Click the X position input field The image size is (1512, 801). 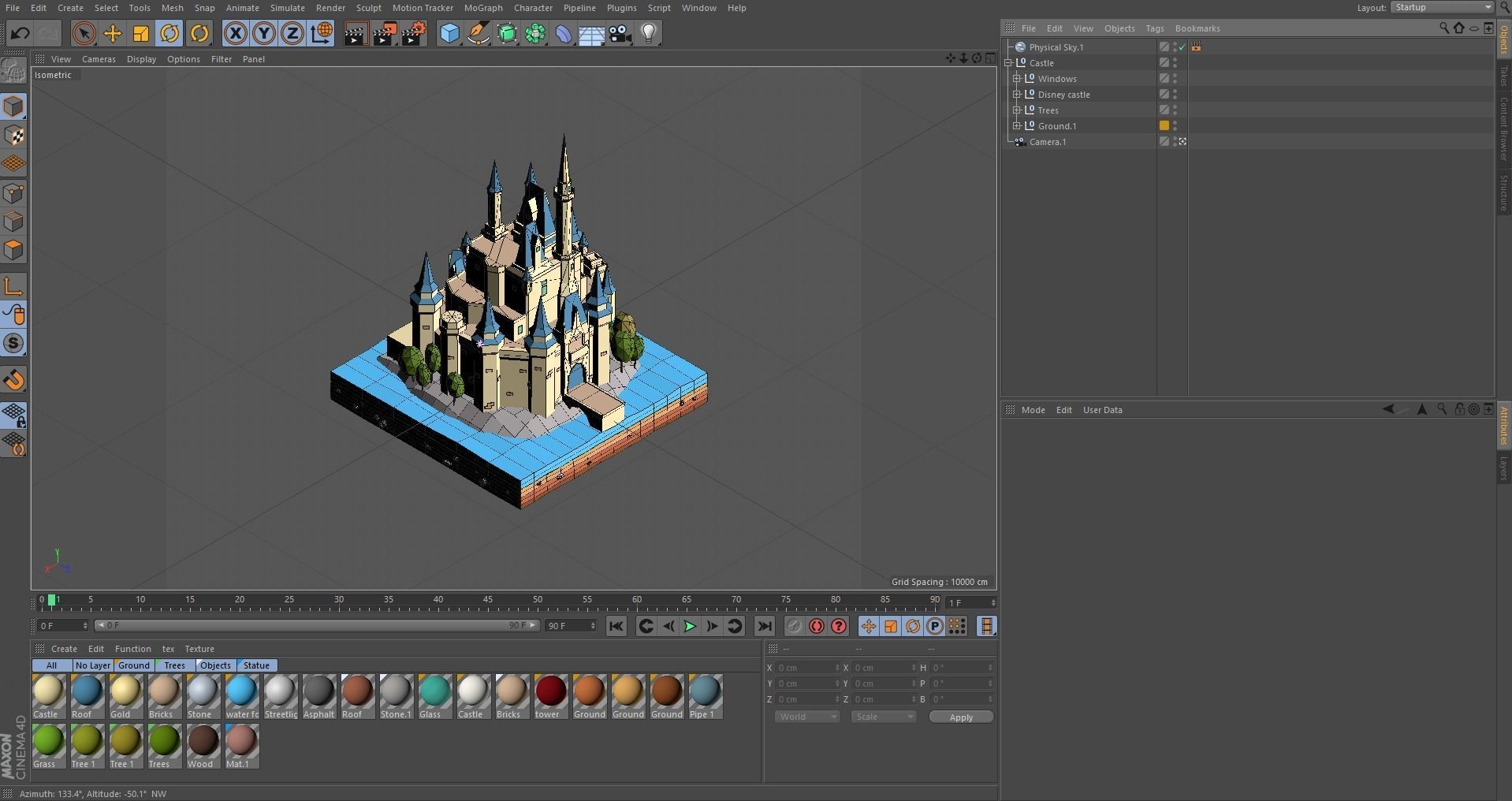[808, 668]
